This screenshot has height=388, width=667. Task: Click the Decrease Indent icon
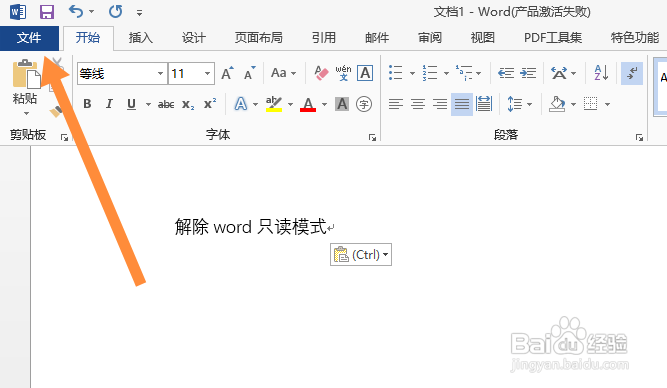click(x=506, y=73)
